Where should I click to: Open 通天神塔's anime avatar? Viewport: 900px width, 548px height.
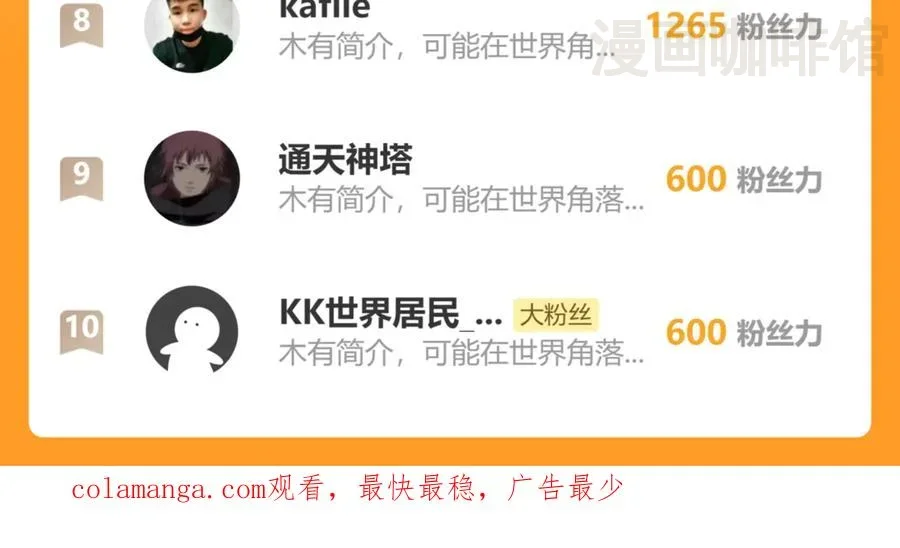[x=192, y=178]
